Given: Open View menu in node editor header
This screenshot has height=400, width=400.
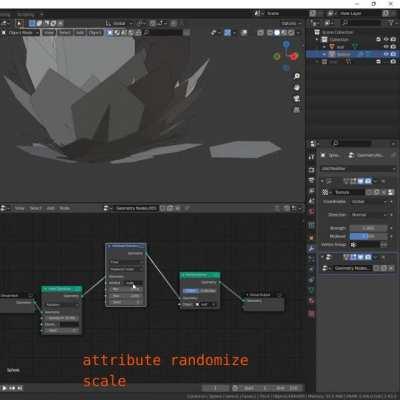Looking at the screenshot, I should point(19,208).
